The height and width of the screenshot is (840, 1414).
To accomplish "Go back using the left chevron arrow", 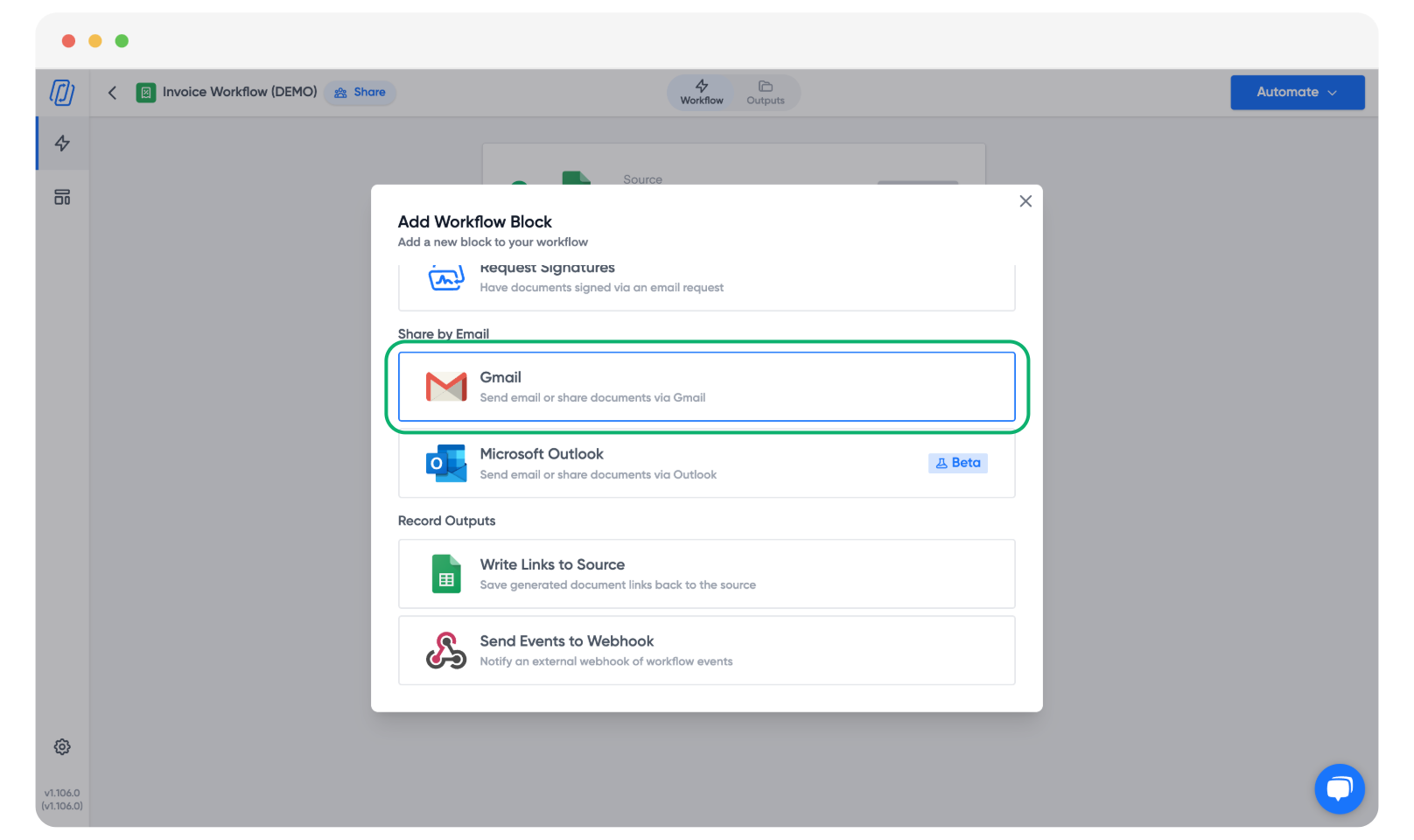I will pyautogui.click(x=112, y=93).
